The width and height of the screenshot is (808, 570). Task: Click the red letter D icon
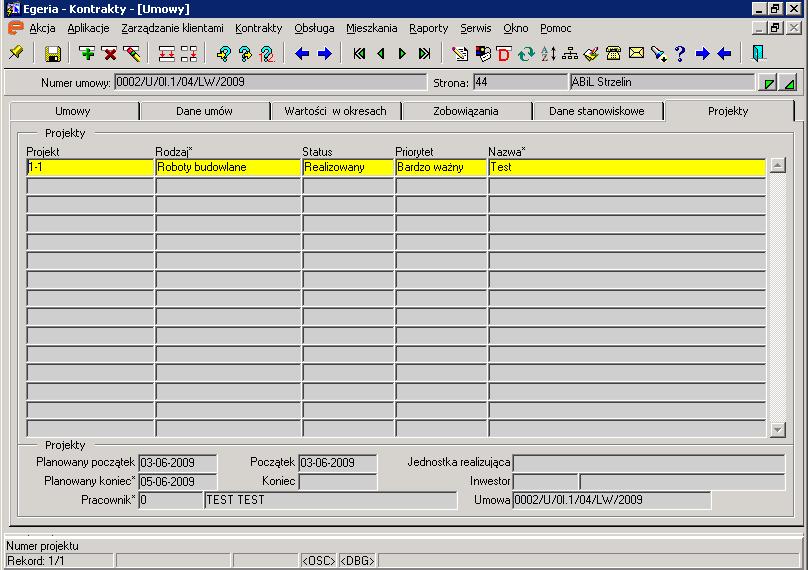504,54
